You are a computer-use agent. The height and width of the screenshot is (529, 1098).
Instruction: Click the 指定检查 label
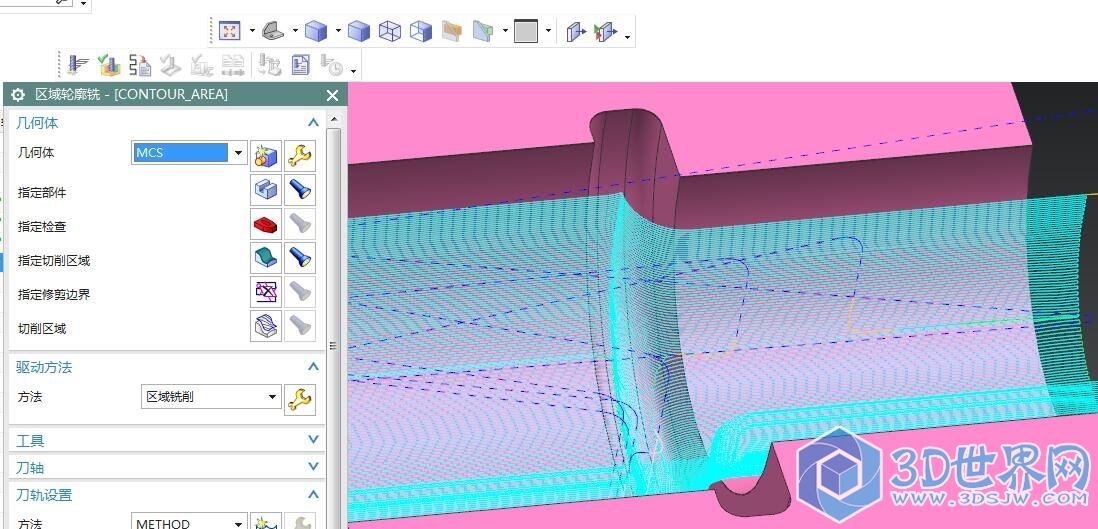42,227
